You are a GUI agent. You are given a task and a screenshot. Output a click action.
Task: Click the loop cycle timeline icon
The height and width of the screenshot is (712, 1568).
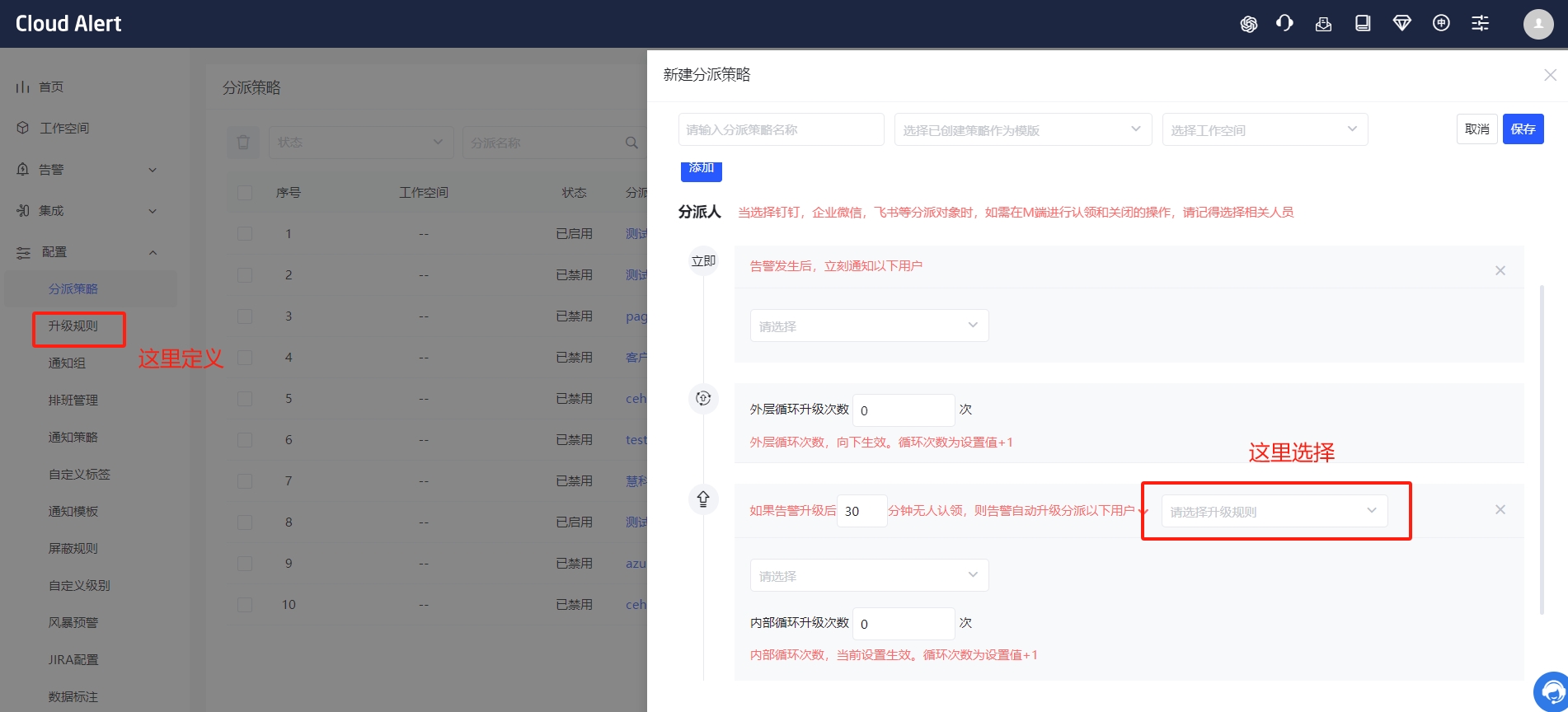pos(703,398)
